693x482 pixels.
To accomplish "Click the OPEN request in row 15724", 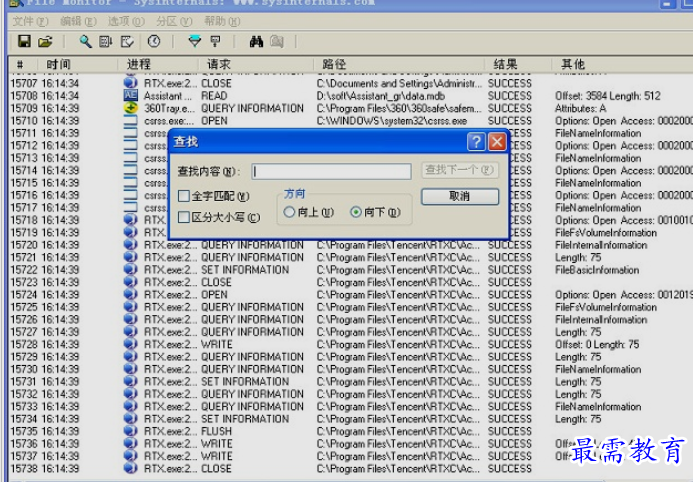I will pos(214,294).
